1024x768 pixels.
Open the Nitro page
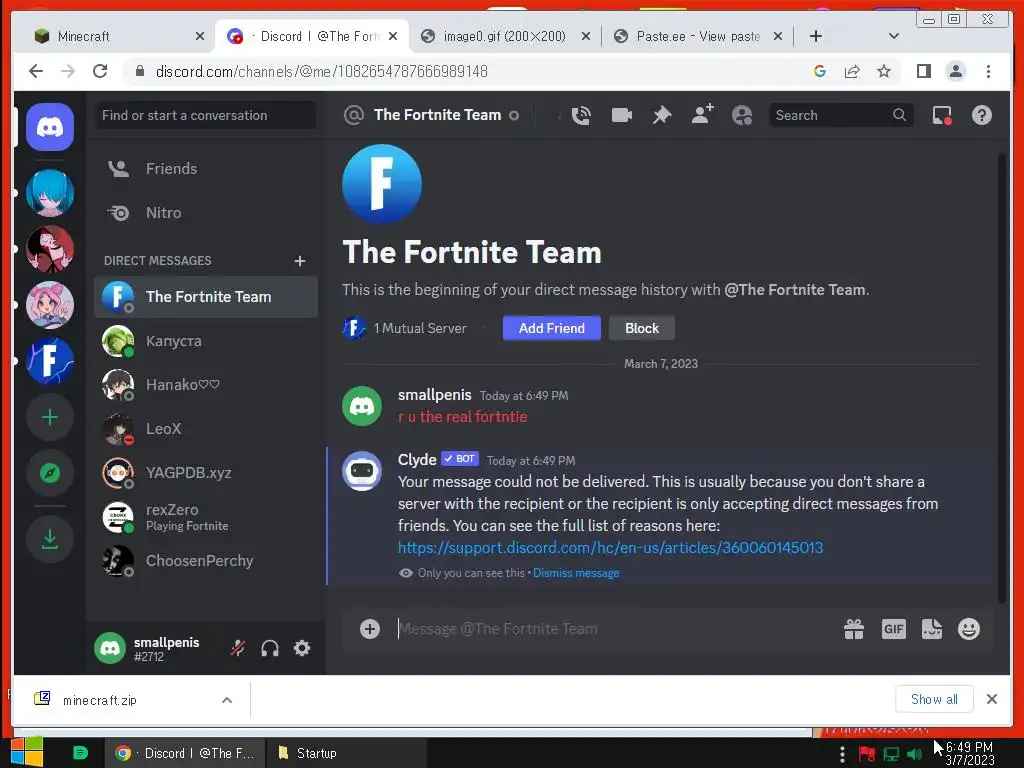click(x=206, y=213)
